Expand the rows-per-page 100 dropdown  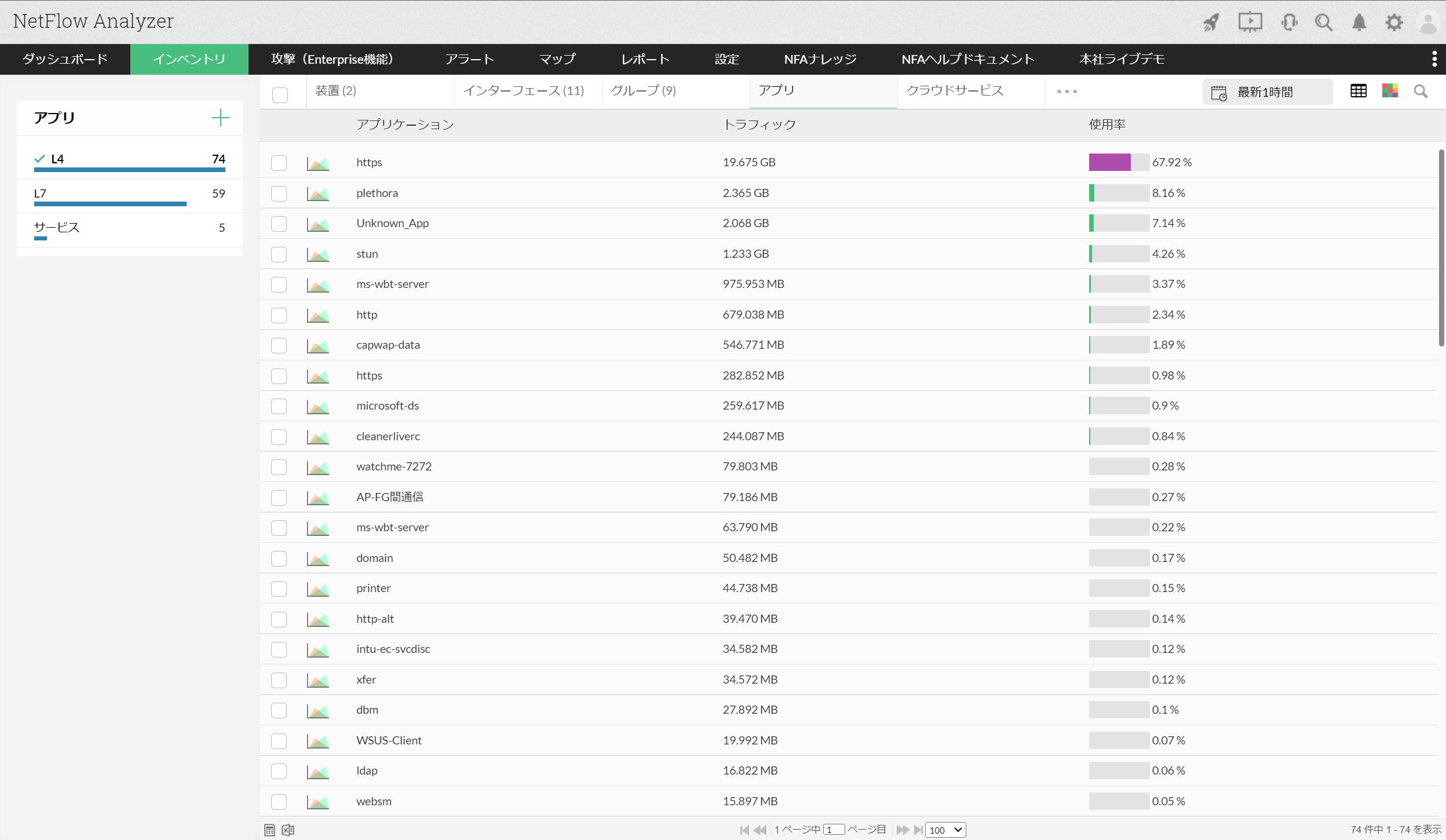click(x=945, y=830)
